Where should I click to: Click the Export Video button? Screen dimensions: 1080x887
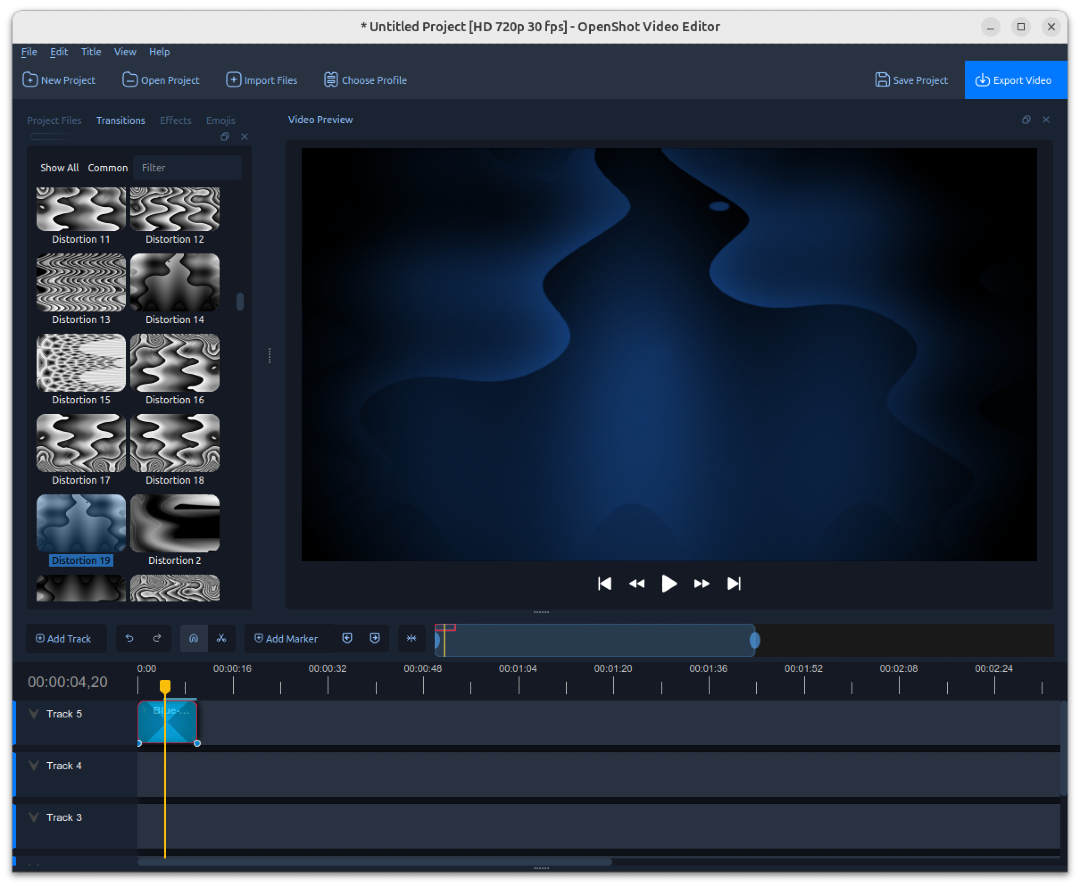tap(1015, 80)
